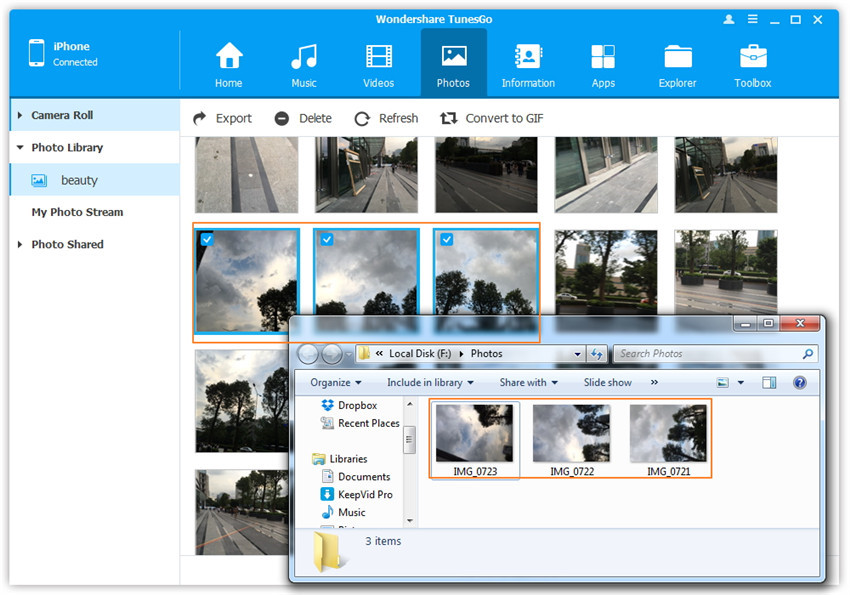Toggle the preview pane icon
This screenshot has width=850, height=595.
point(769,383)
